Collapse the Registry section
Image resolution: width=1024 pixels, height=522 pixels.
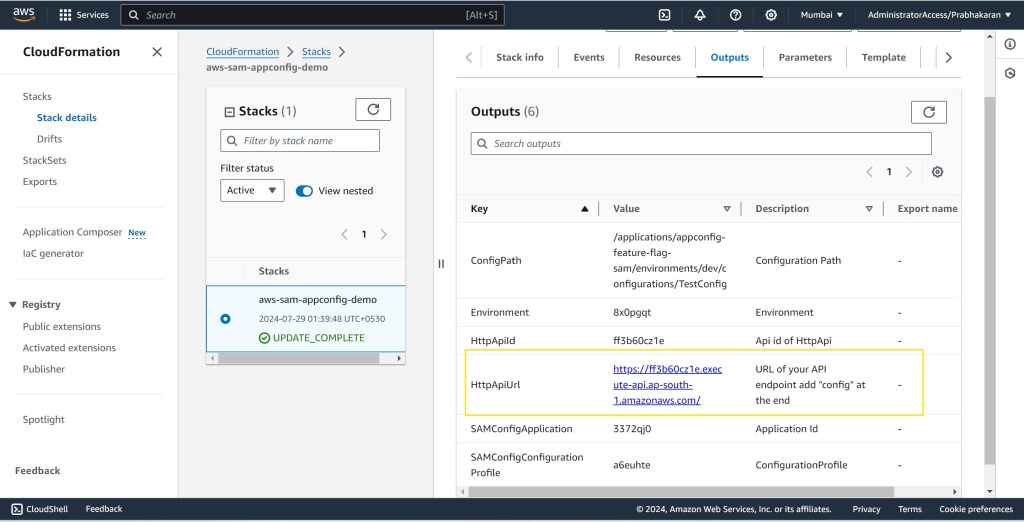[13, 305]
